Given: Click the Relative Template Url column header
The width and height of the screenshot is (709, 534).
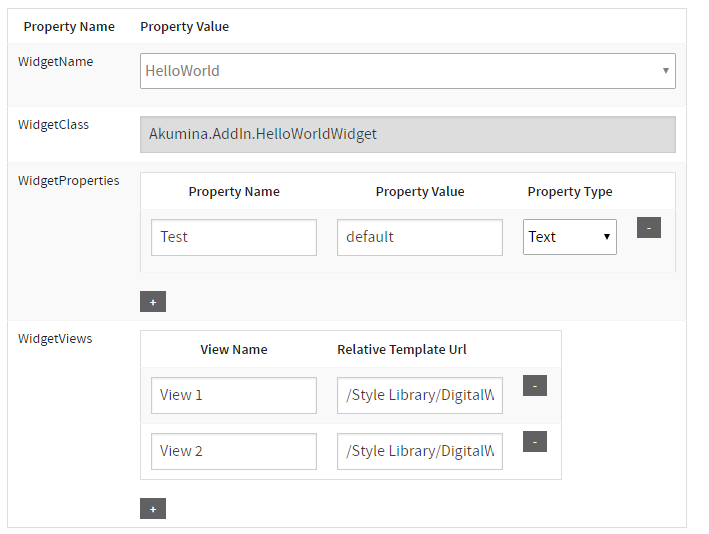Looking at the screenshot, I should click(x=402, y=350).
